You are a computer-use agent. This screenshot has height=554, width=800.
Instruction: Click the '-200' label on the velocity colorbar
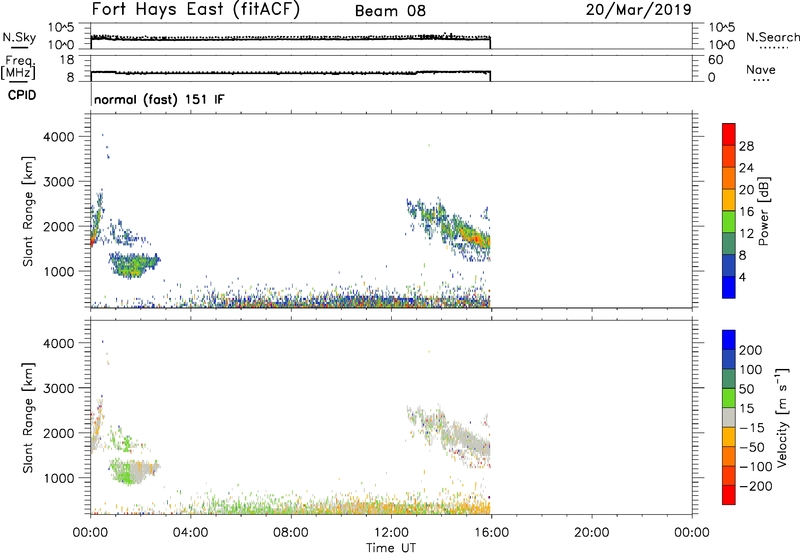pos(756,486)
